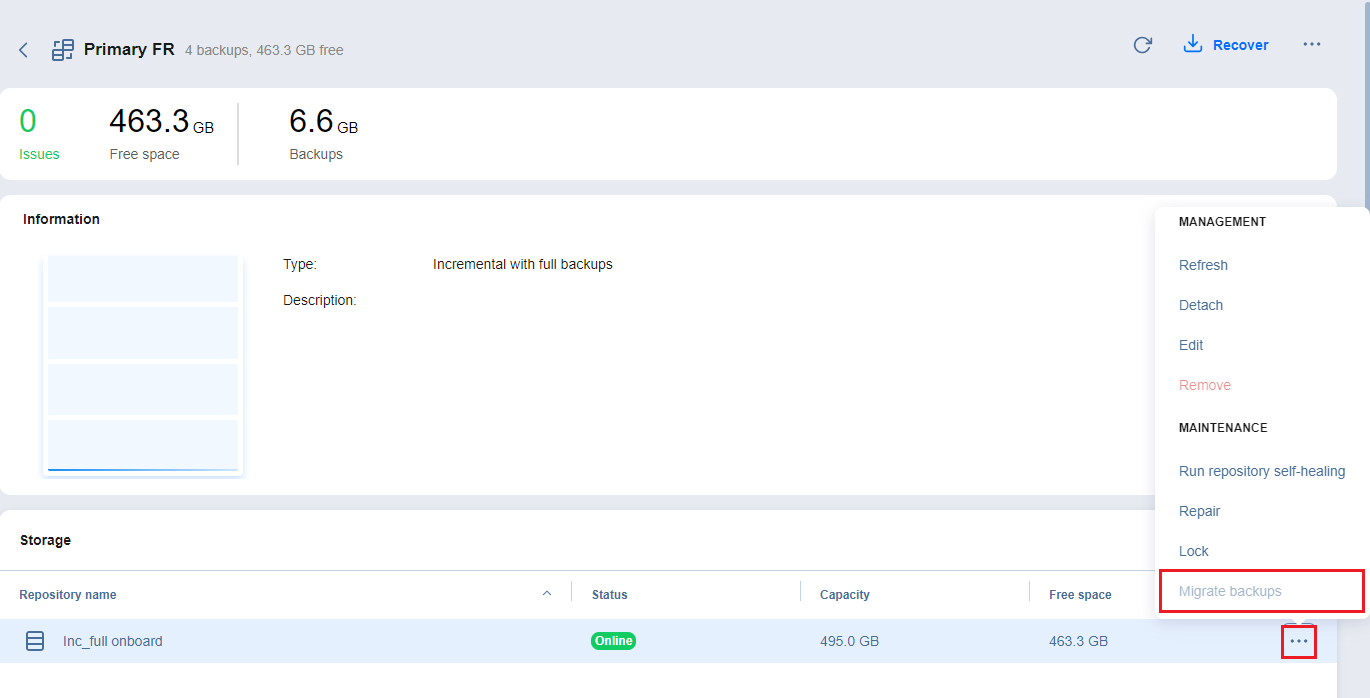Click the back arrow icon
This screenshot has width=1370, height=698.
coord(24,50)
